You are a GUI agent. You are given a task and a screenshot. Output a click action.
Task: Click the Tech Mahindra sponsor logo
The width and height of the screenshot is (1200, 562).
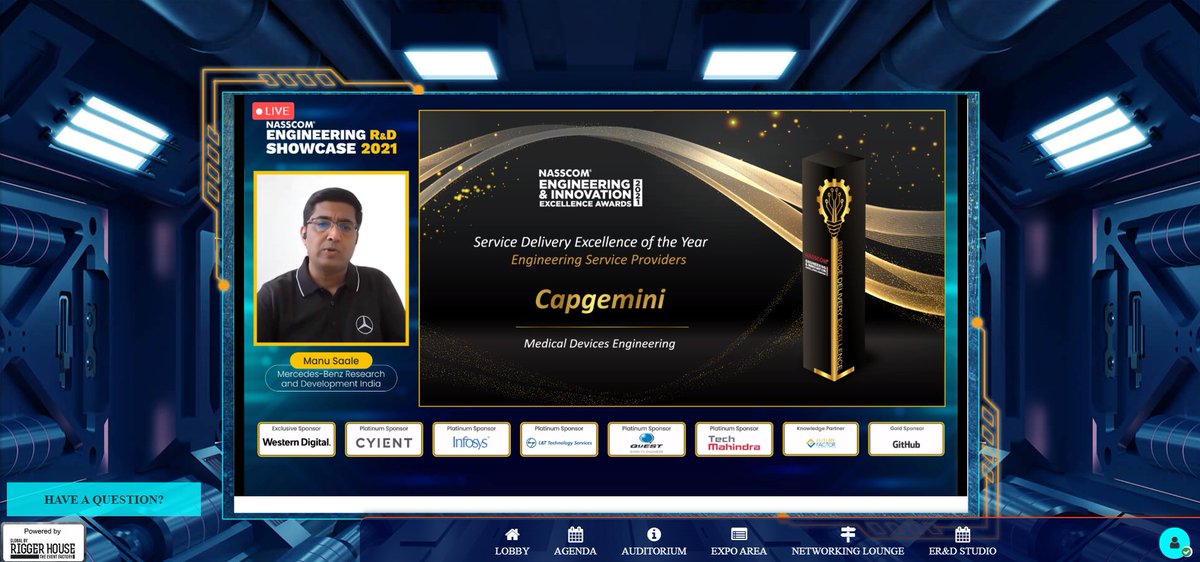[734, 439]
